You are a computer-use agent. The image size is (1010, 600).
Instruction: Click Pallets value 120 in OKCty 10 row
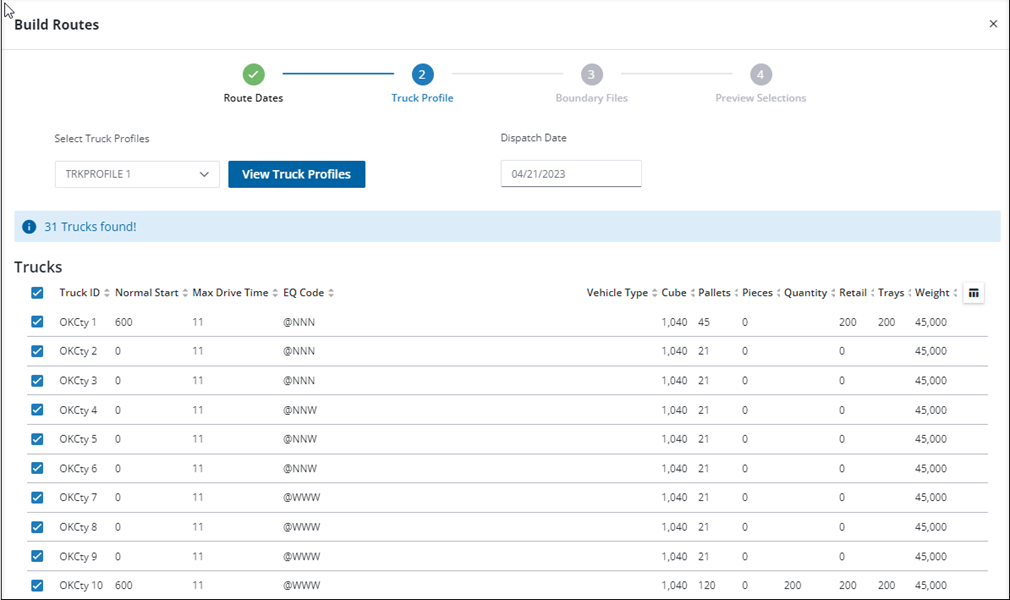[707, 585]
